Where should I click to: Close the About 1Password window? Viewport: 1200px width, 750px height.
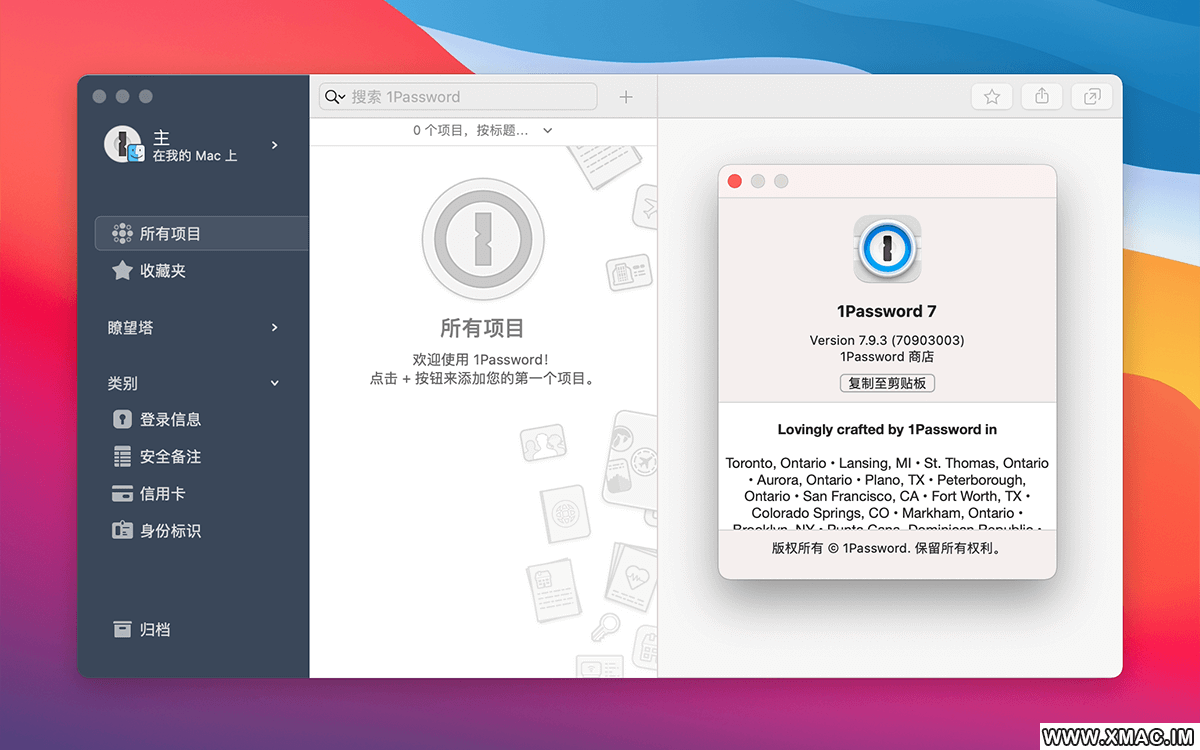[734, 181]
